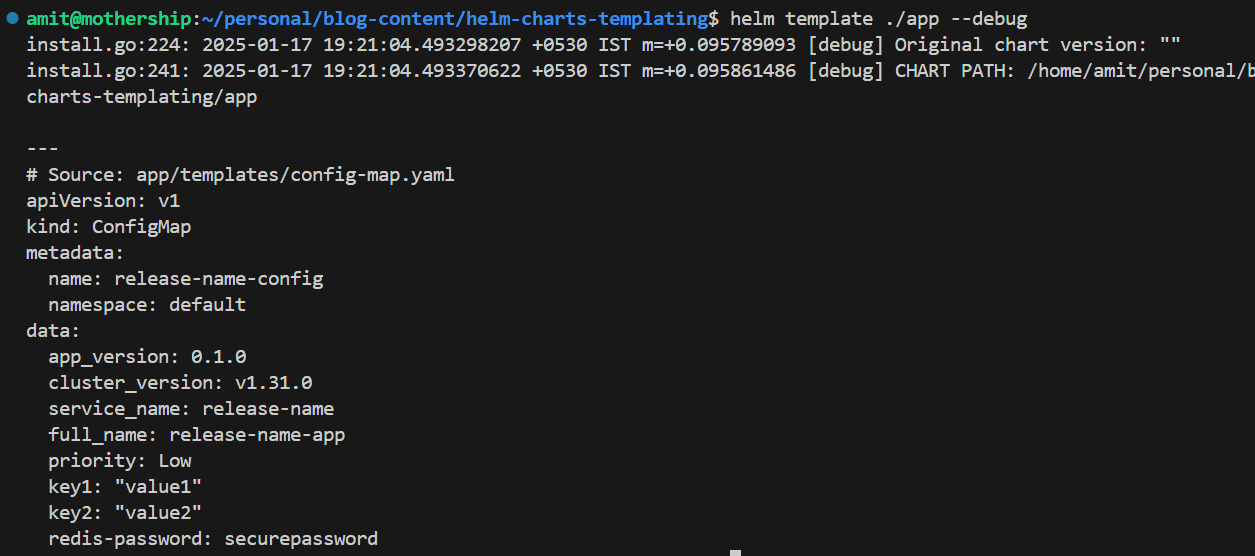Screen dimensions: 1255x556
Task: Click the 'namespace: default' line
Action: [x=147, y=305]
